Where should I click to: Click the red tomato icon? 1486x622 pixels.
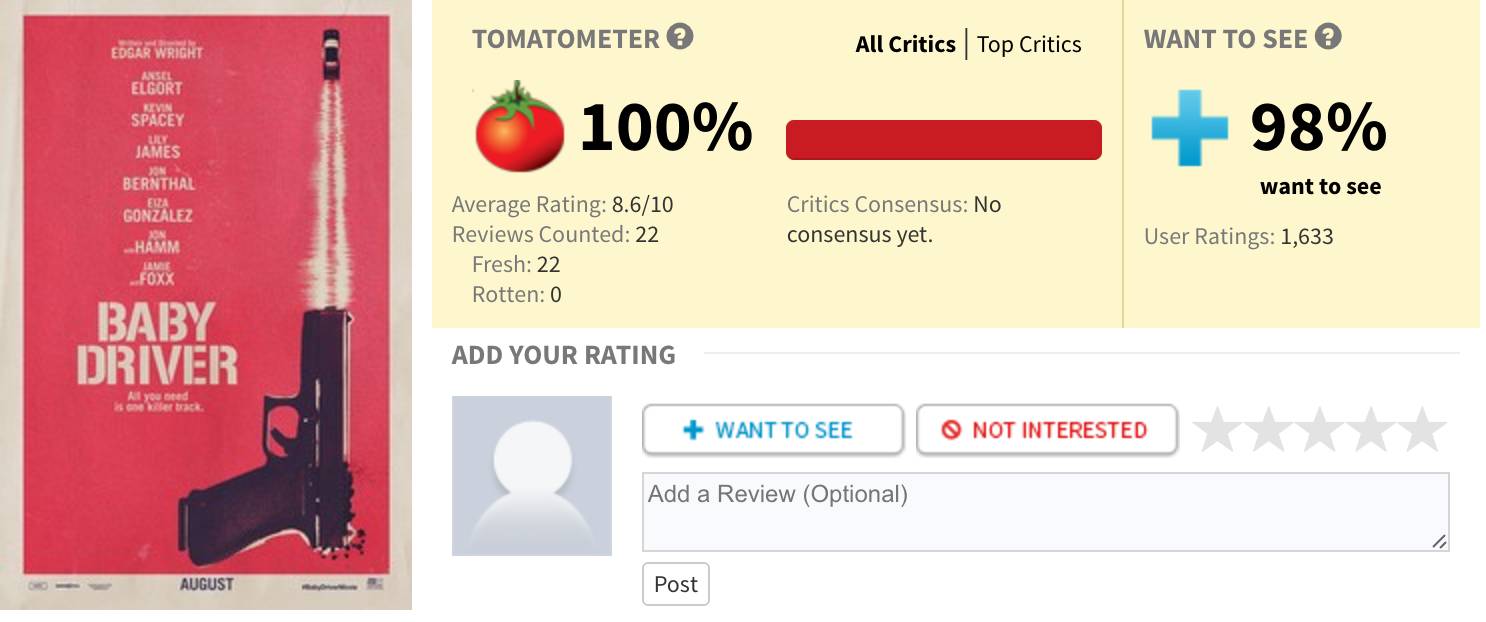(x=519, y=127)
